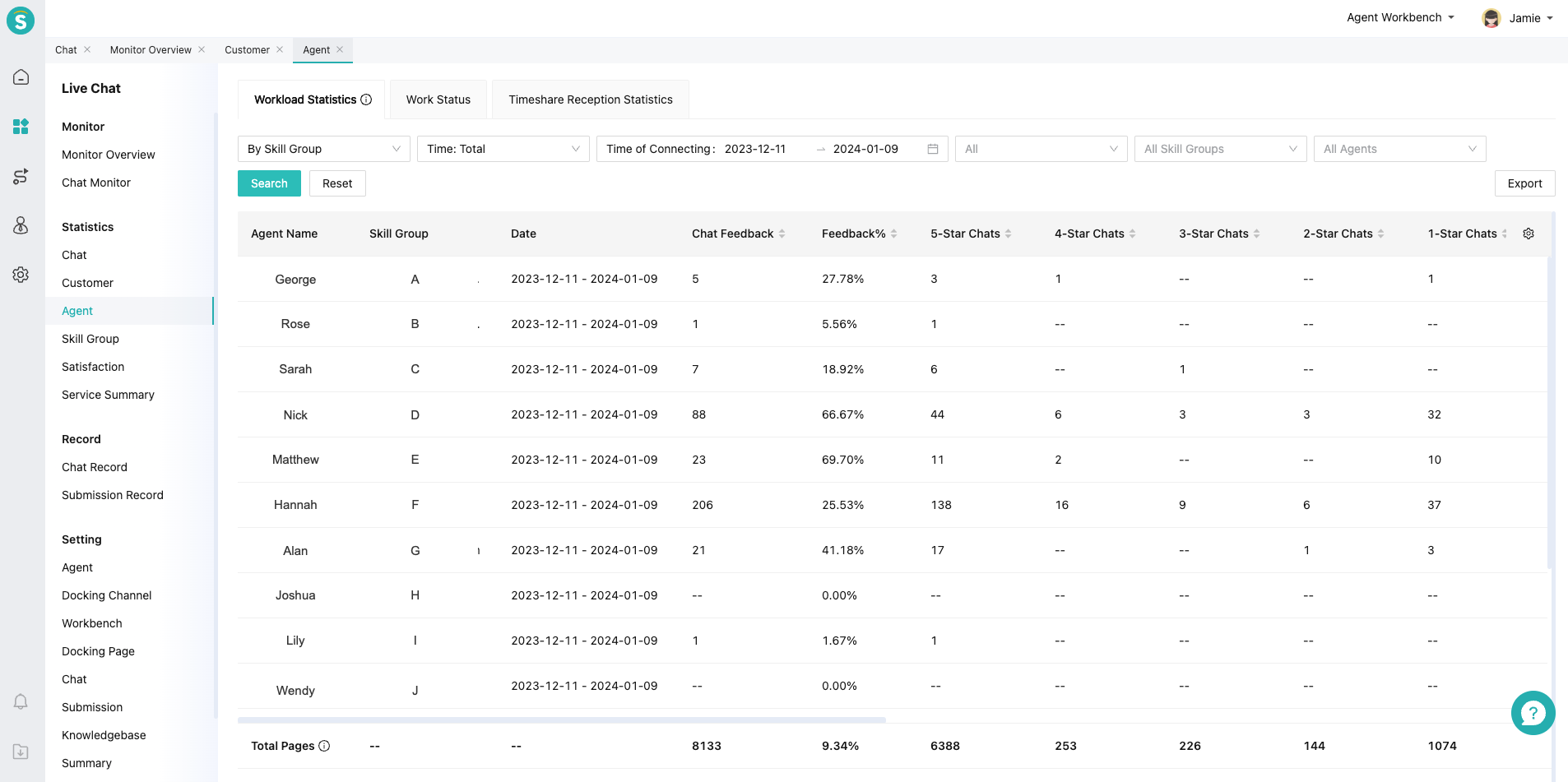Select agent name Hannah in table
The height and width of the screenshot is (782, 1568).
click(295, 505)
